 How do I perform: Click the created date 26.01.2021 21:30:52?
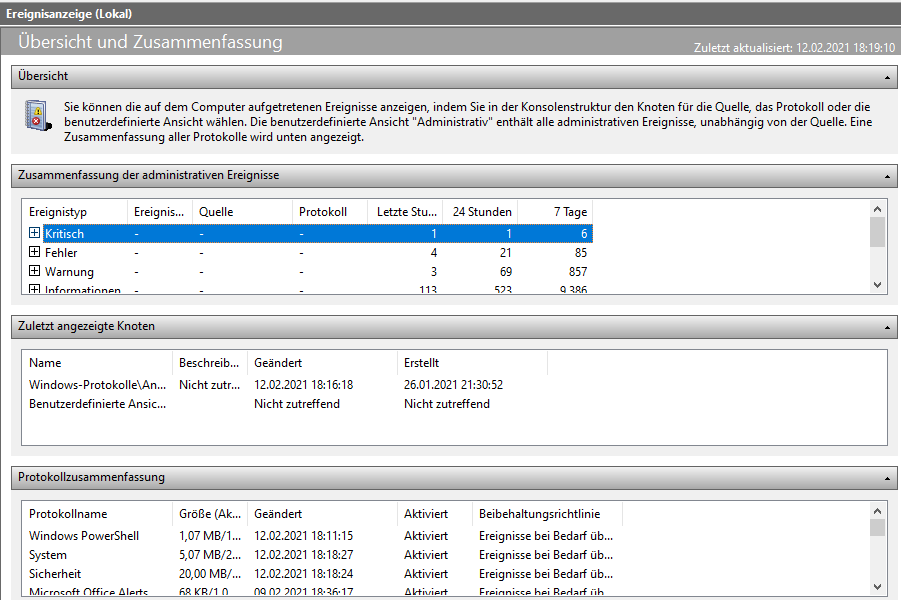point(453,384)
